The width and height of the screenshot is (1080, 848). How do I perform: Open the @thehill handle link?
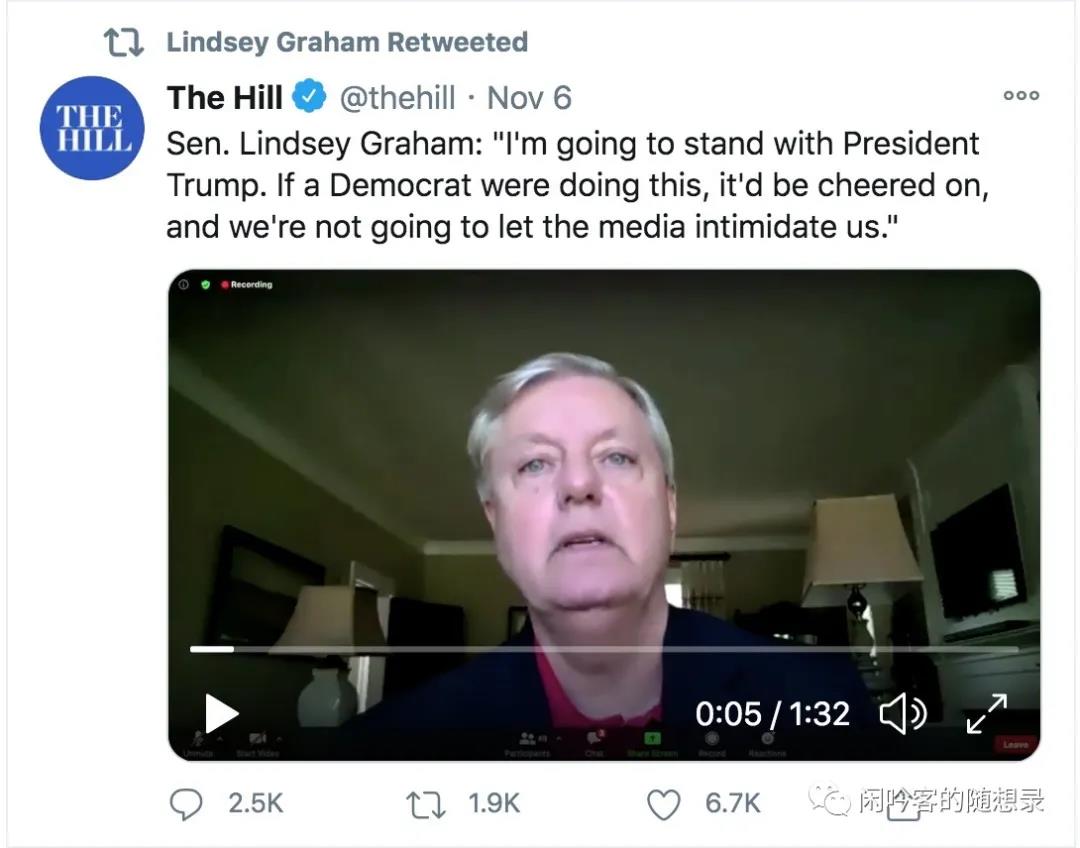[398, 98]
